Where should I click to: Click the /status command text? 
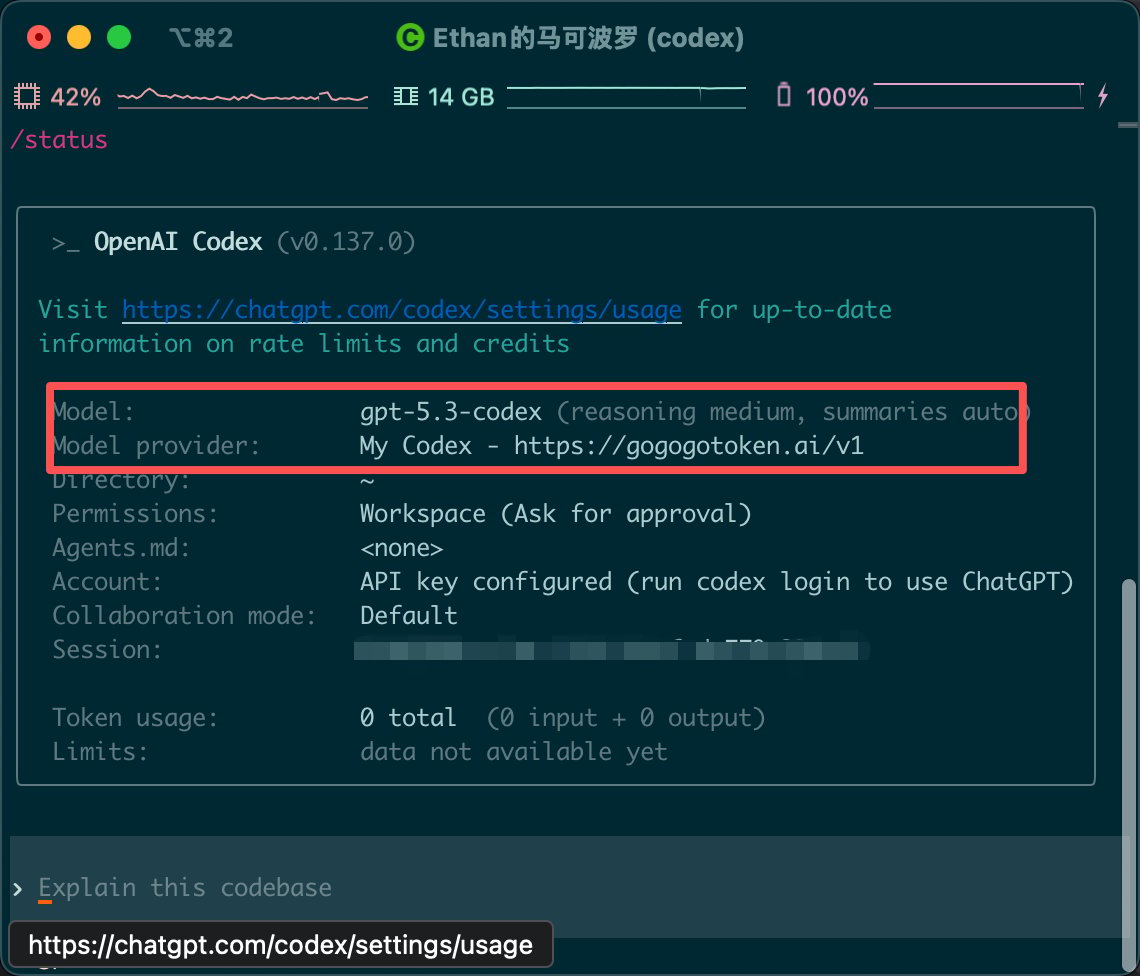pos(59,140)
